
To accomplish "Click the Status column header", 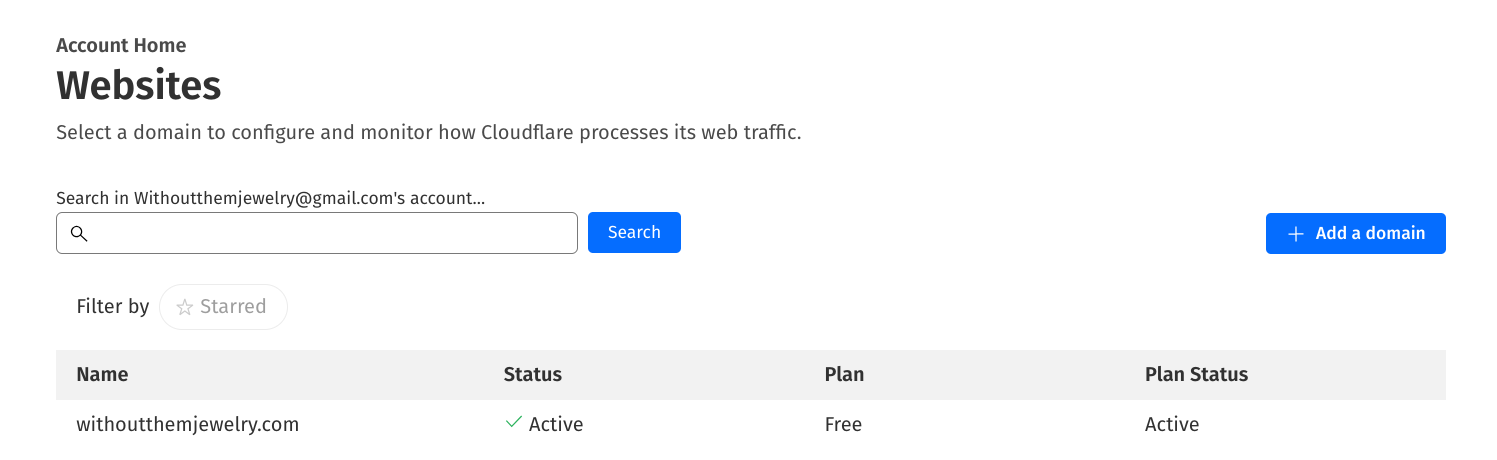I will (533, 375).
